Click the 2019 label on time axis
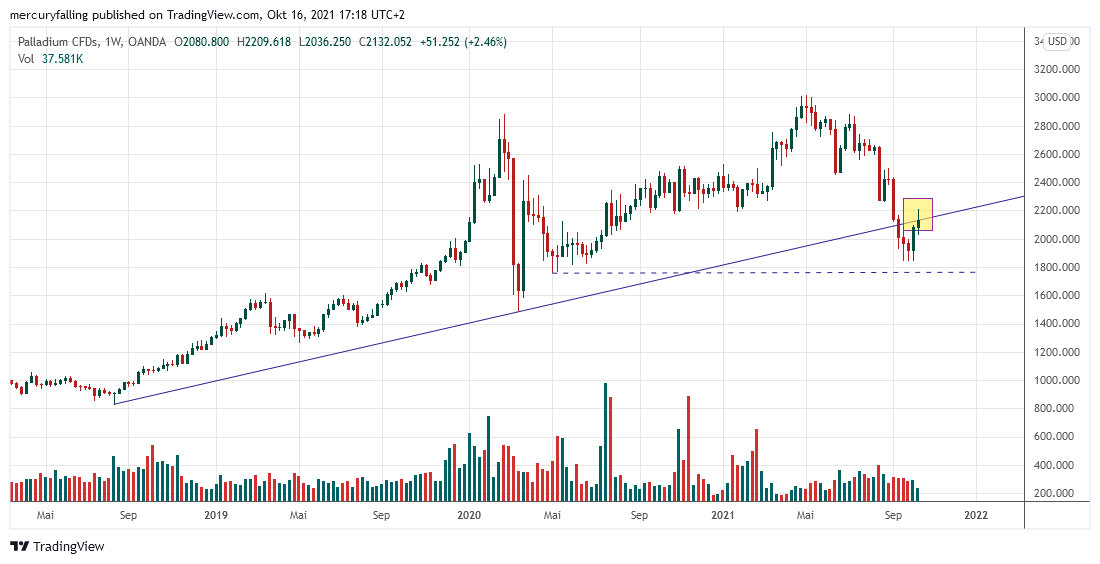This screenshot has height=564, width=1100. tap(216, 516)
